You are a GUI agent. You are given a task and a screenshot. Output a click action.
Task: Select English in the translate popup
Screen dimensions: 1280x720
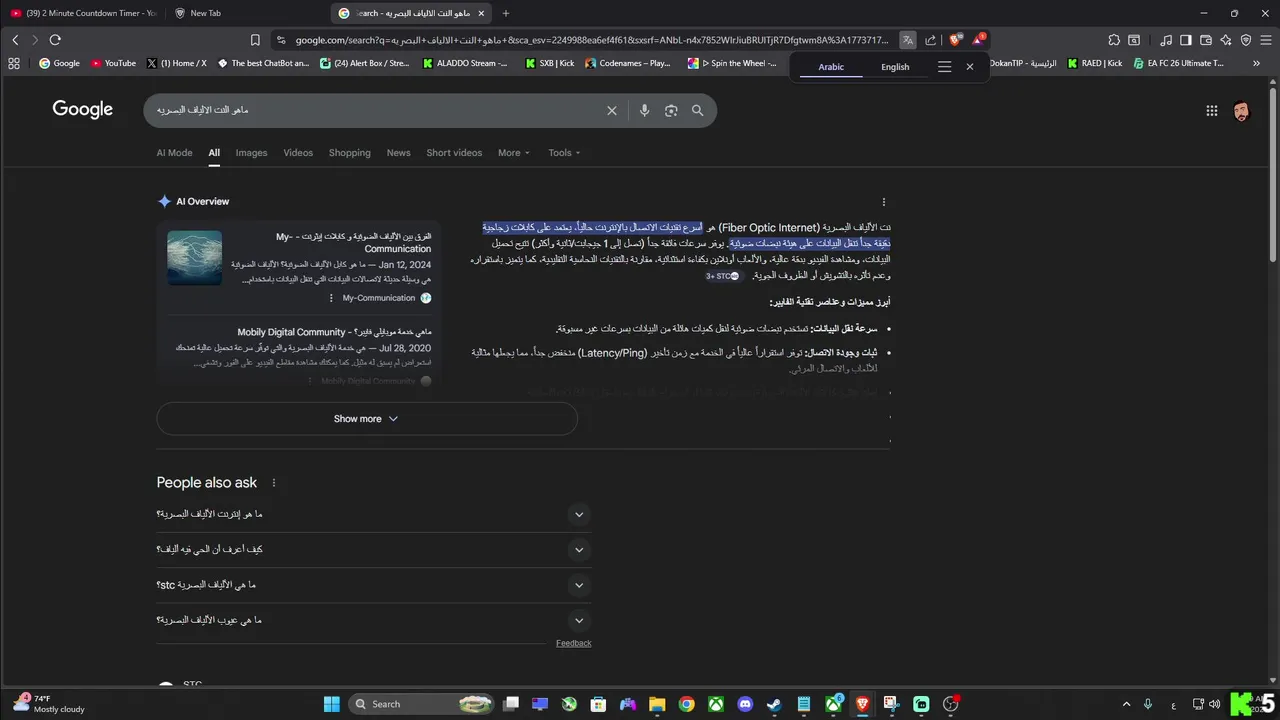[895, 67]
